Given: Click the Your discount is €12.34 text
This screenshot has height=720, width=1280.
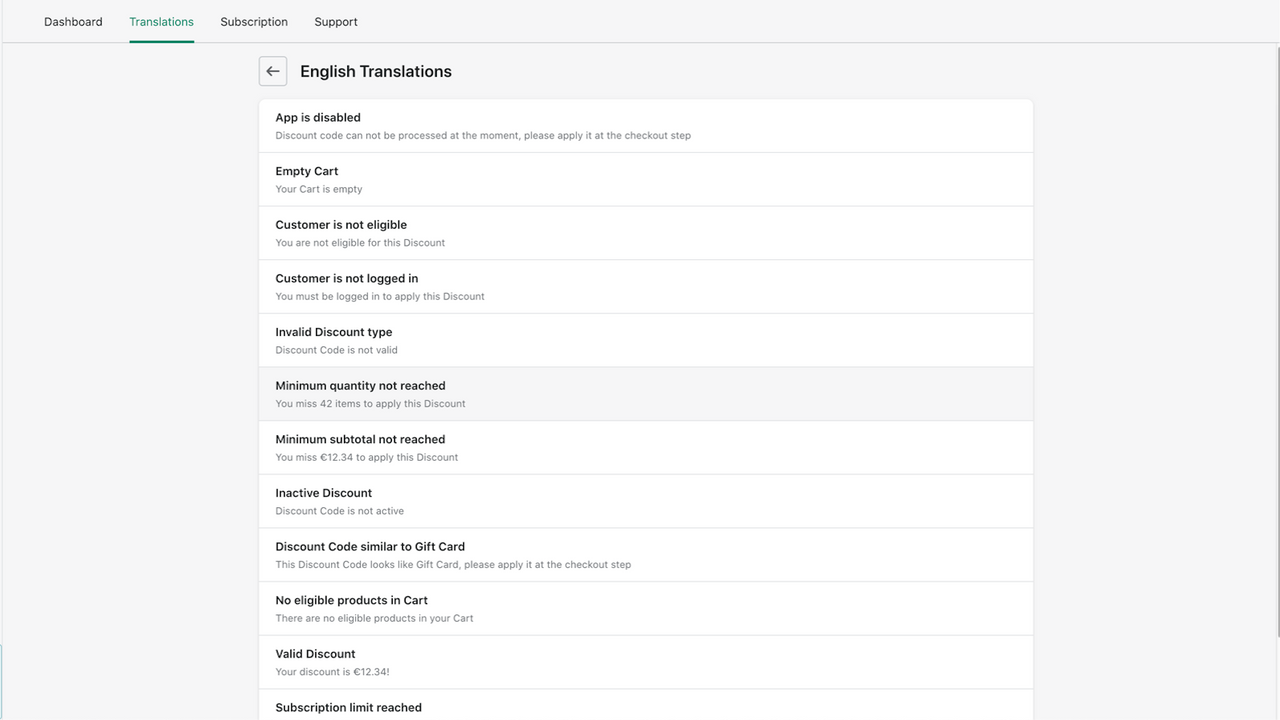Looking at the screenshot, I should click(x=332, y=671).
